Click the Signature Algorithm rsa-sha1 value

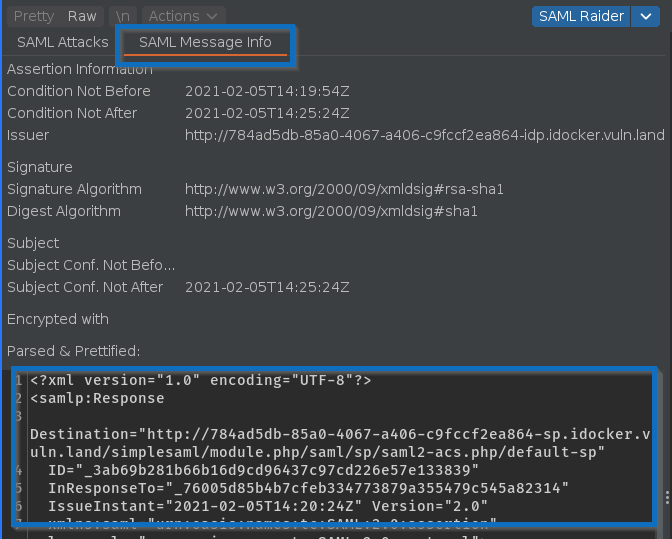[x=344, y=189]
